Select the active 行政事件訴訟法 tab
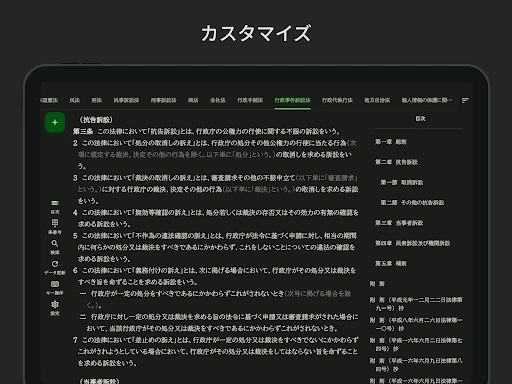This screenshot has width=512, height=384. pos(292,100)
